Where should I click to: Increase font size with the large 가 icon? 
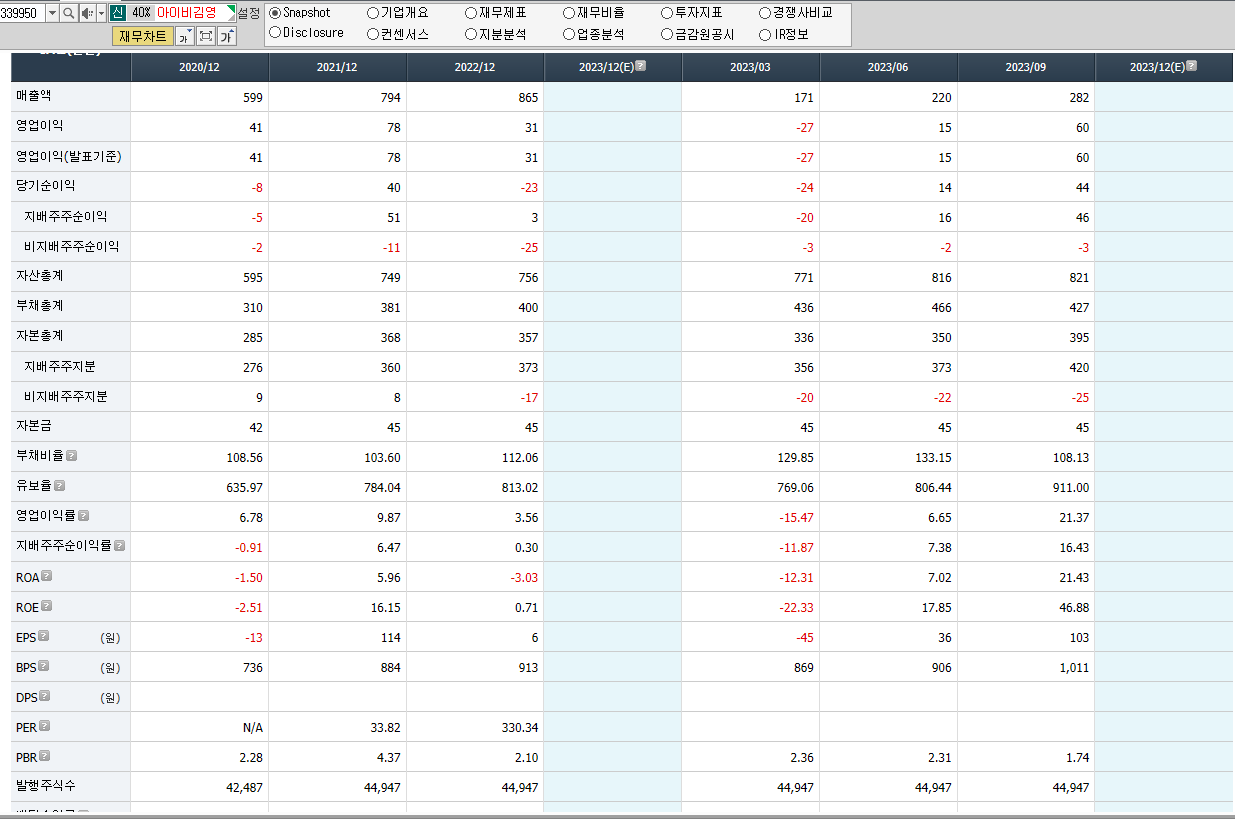[227, 37]
